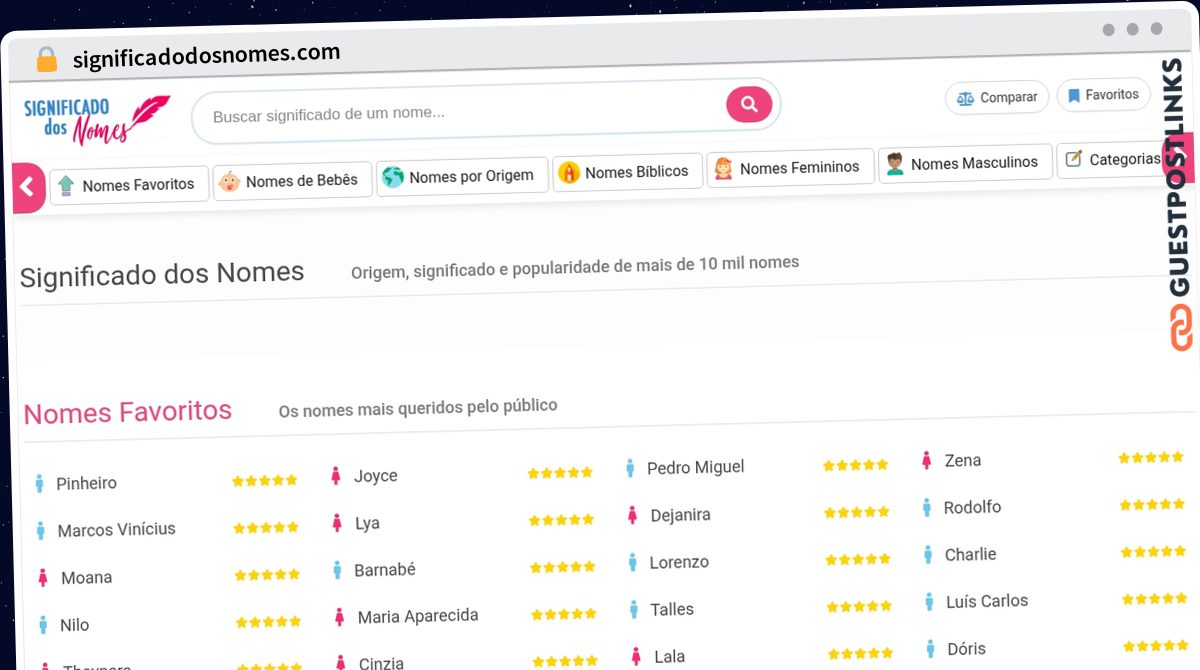Open Favoritos bookmark button
The height and width of the screenshot is (670, 1200).
tap(1103, 95)
